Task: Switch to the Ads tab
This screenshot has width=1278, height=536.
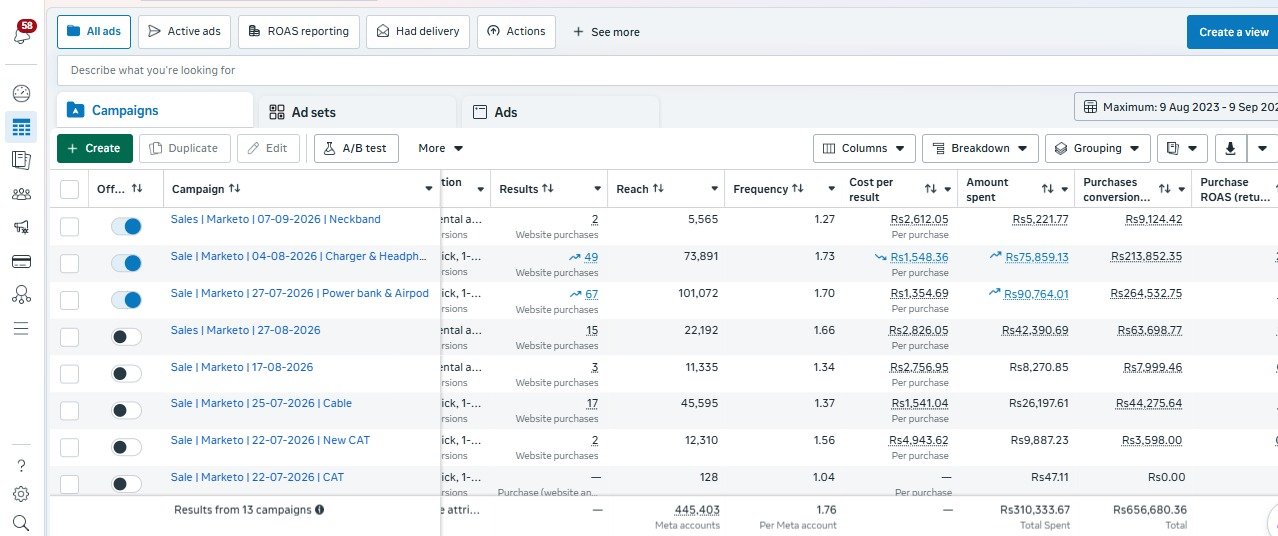Action: coord(560,112)
